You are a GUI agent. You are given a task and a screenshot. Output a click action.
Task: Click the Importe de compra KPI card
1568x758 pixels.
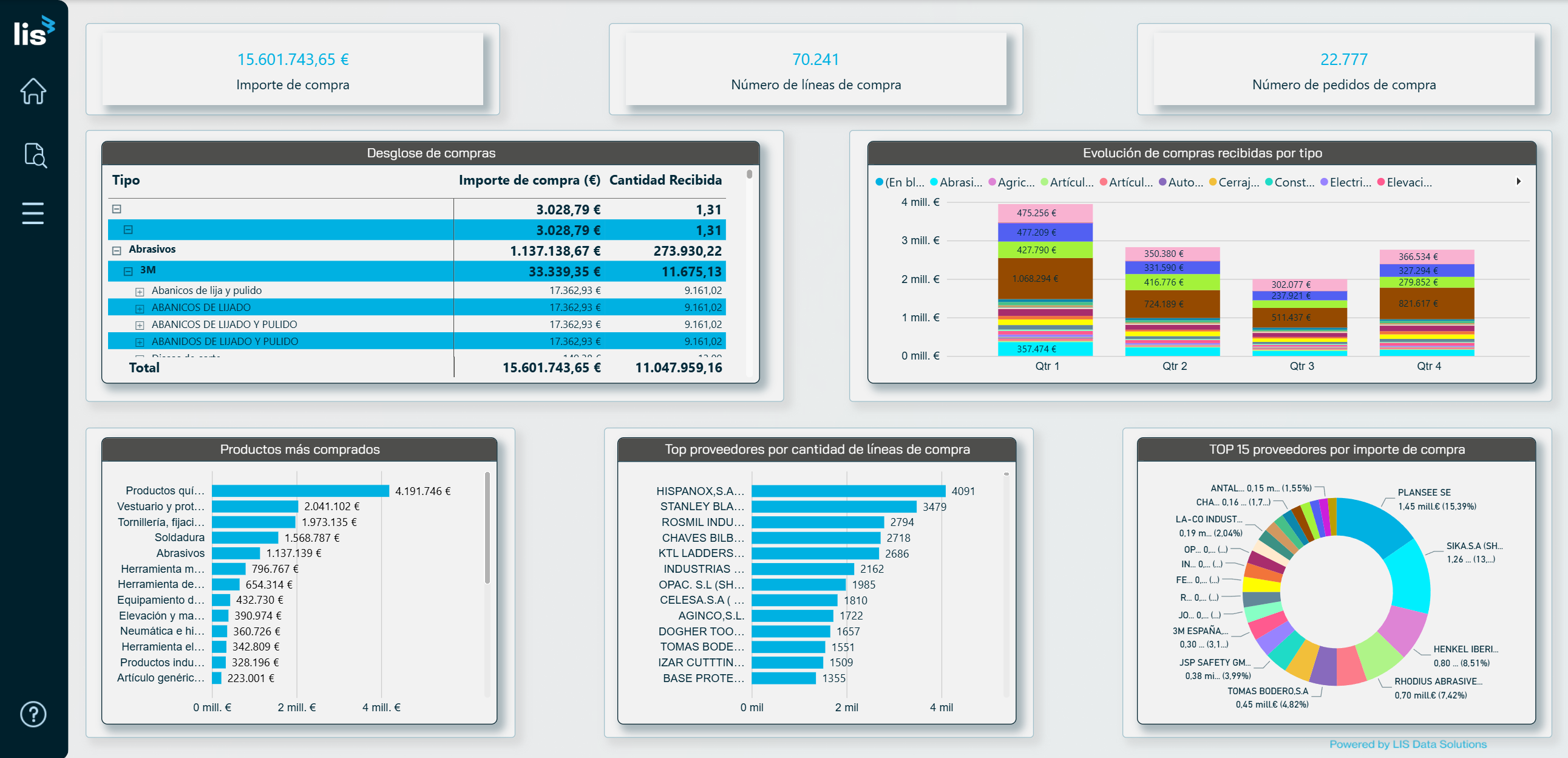click(292, 69)
